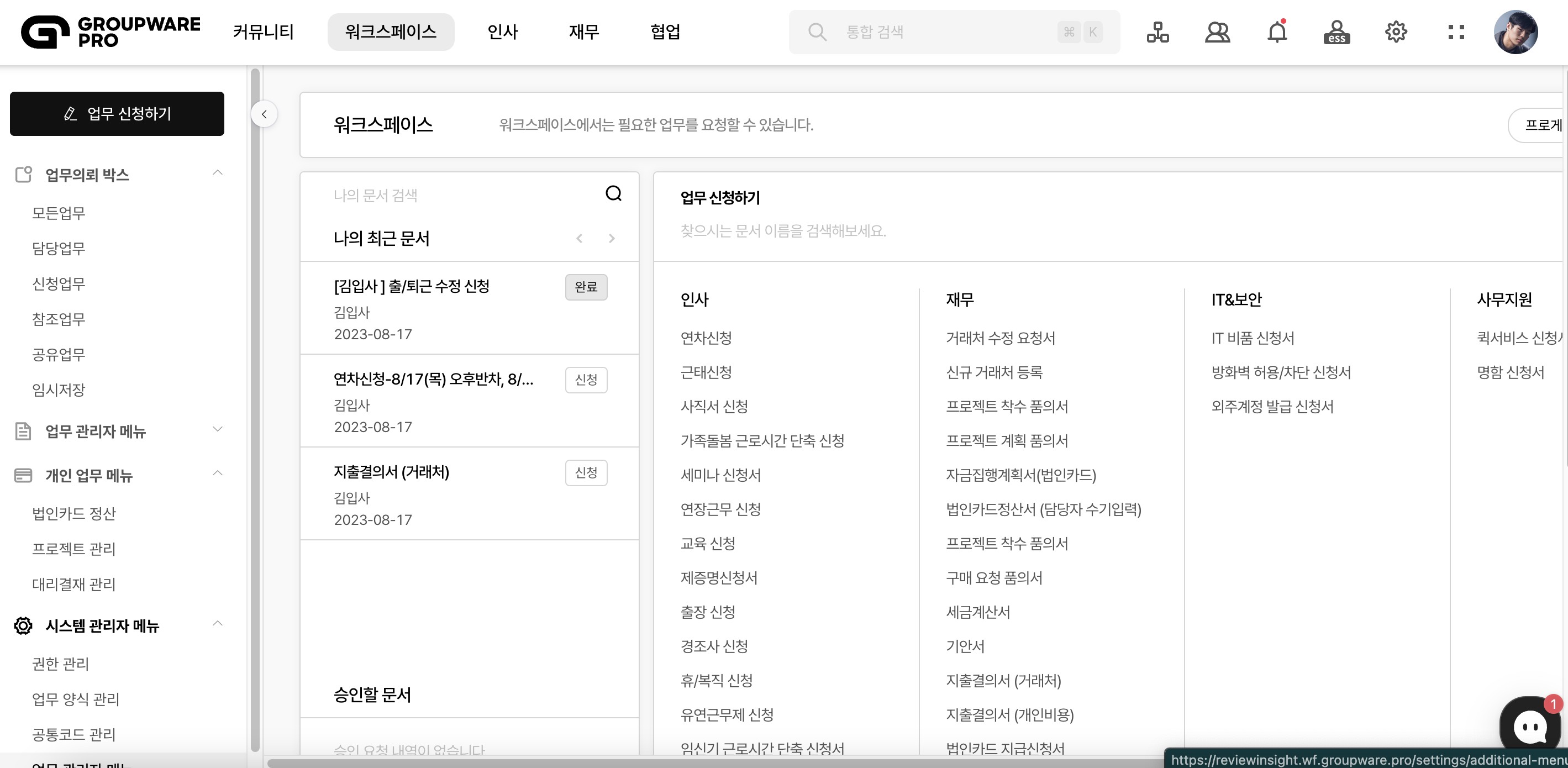Go to next page of 나의 최근 문서

point(611,239)
